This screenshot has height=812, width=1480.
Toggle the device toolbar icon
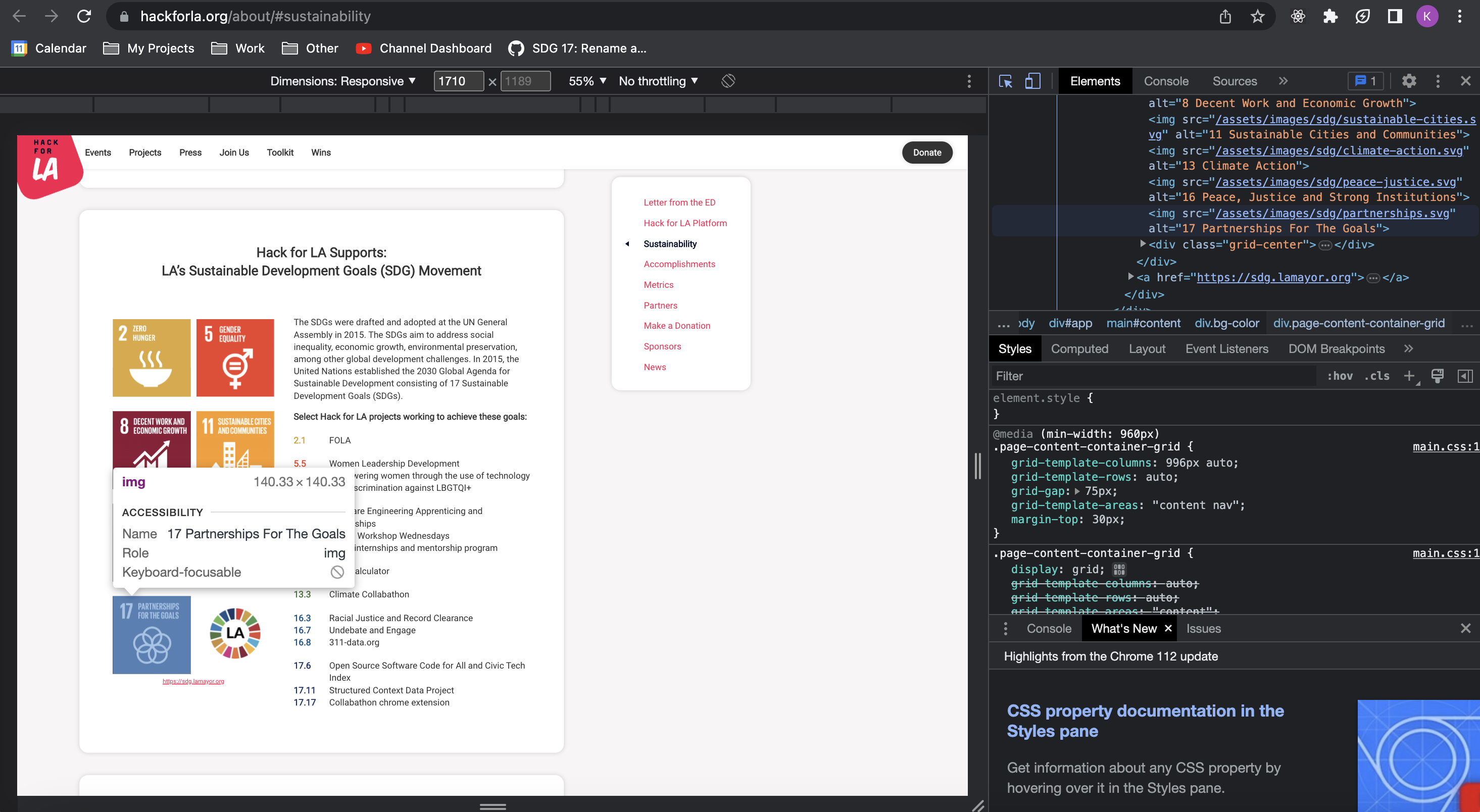pos(1032,81)
